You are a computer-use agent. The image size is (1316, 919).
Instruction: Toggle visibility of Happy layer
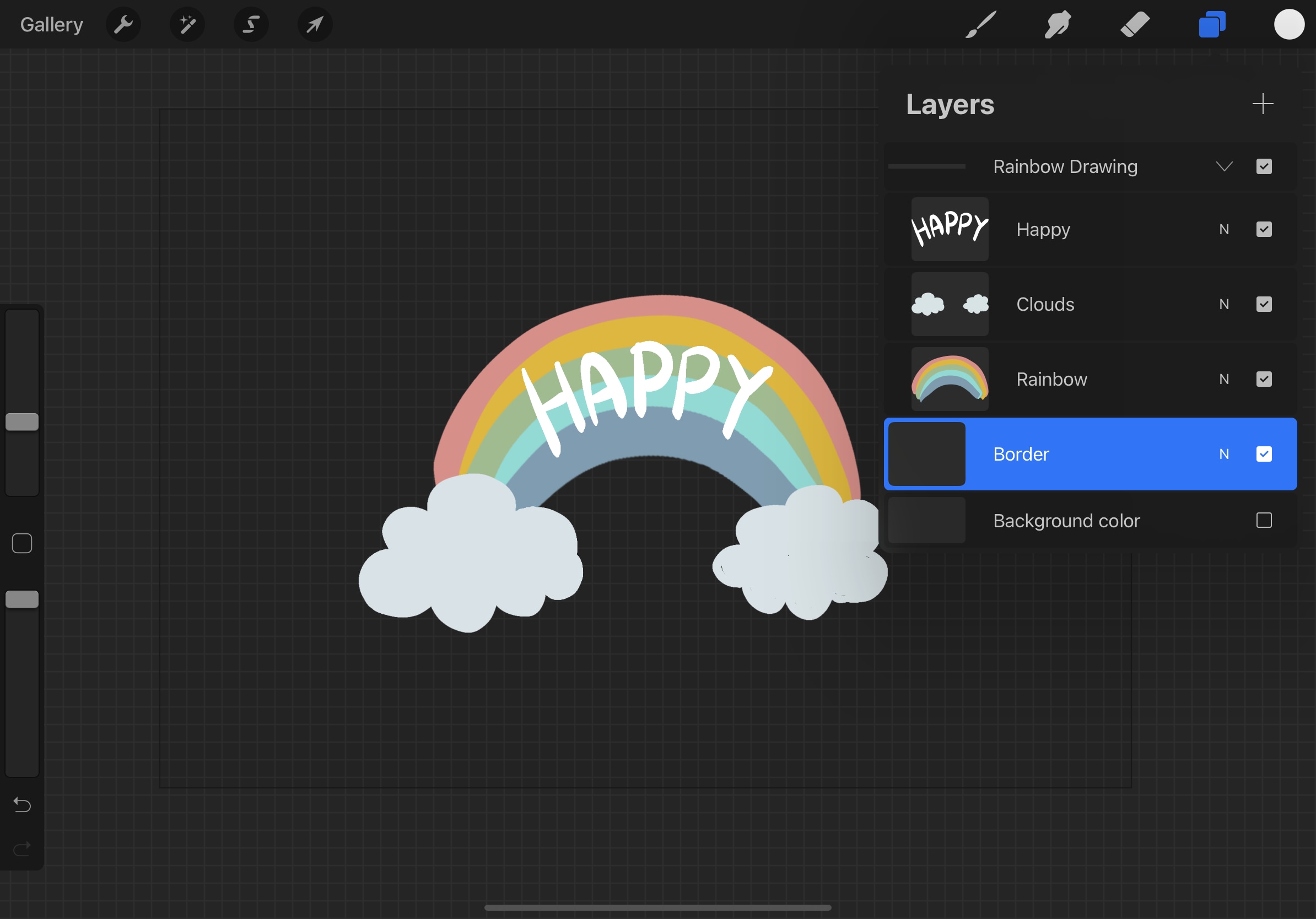point(1264,229)
